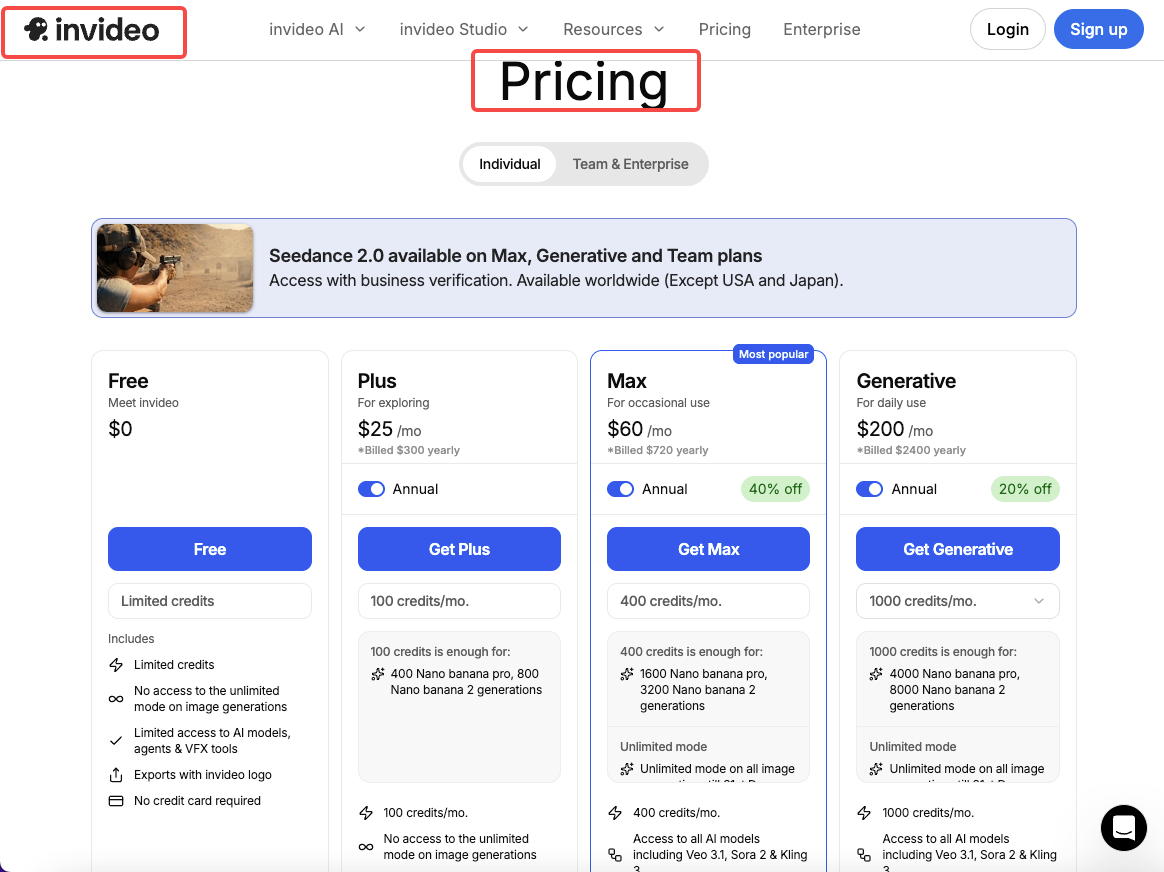
Task: Click sparkle icon beside 4000 Nano banana pro
Action: pyautogui.click(x=877, y=674)
